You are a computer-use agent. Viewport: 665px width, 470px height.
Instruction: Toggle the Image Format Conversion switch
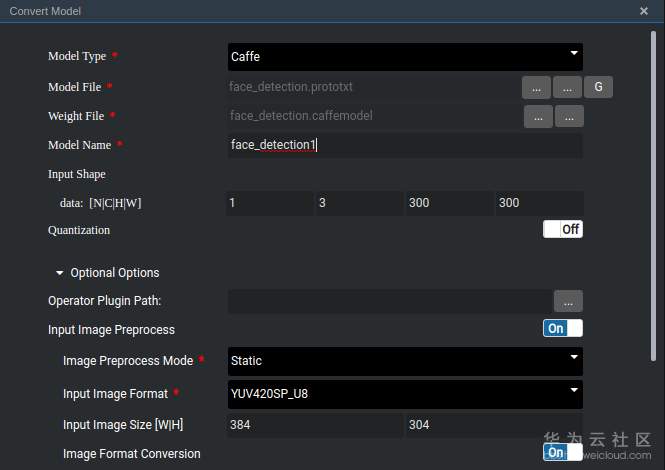click(x=563, y=452)
